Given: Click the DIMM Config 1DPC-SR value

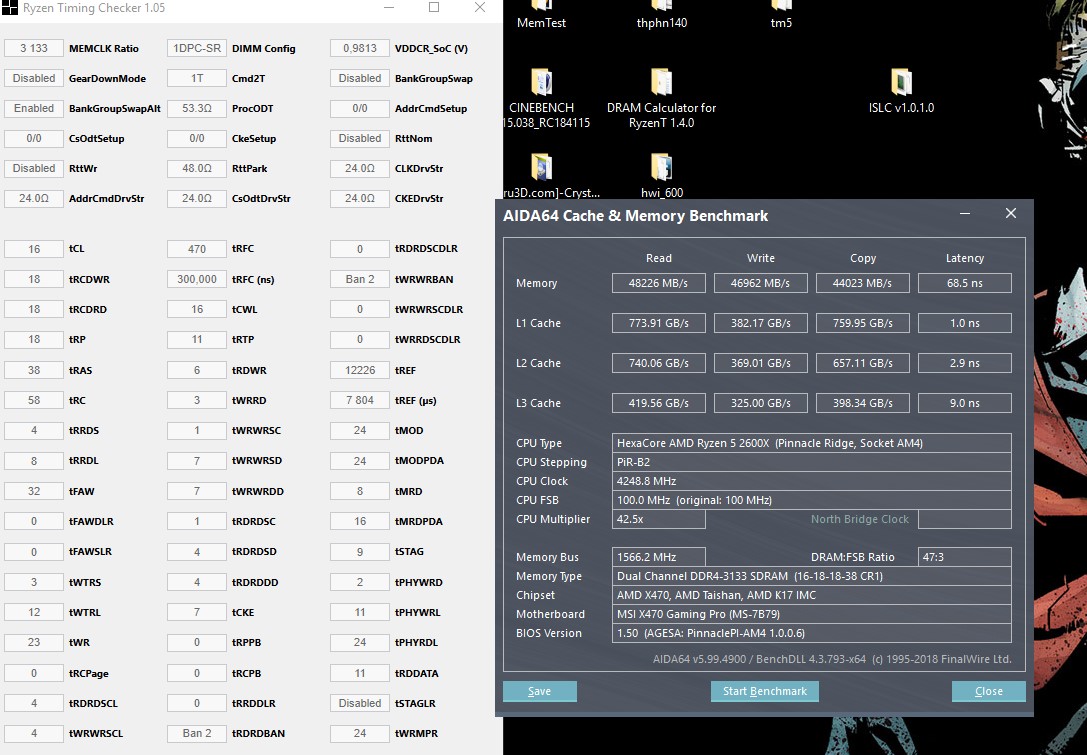Looking at the screenshot, I should pos(197,49).
